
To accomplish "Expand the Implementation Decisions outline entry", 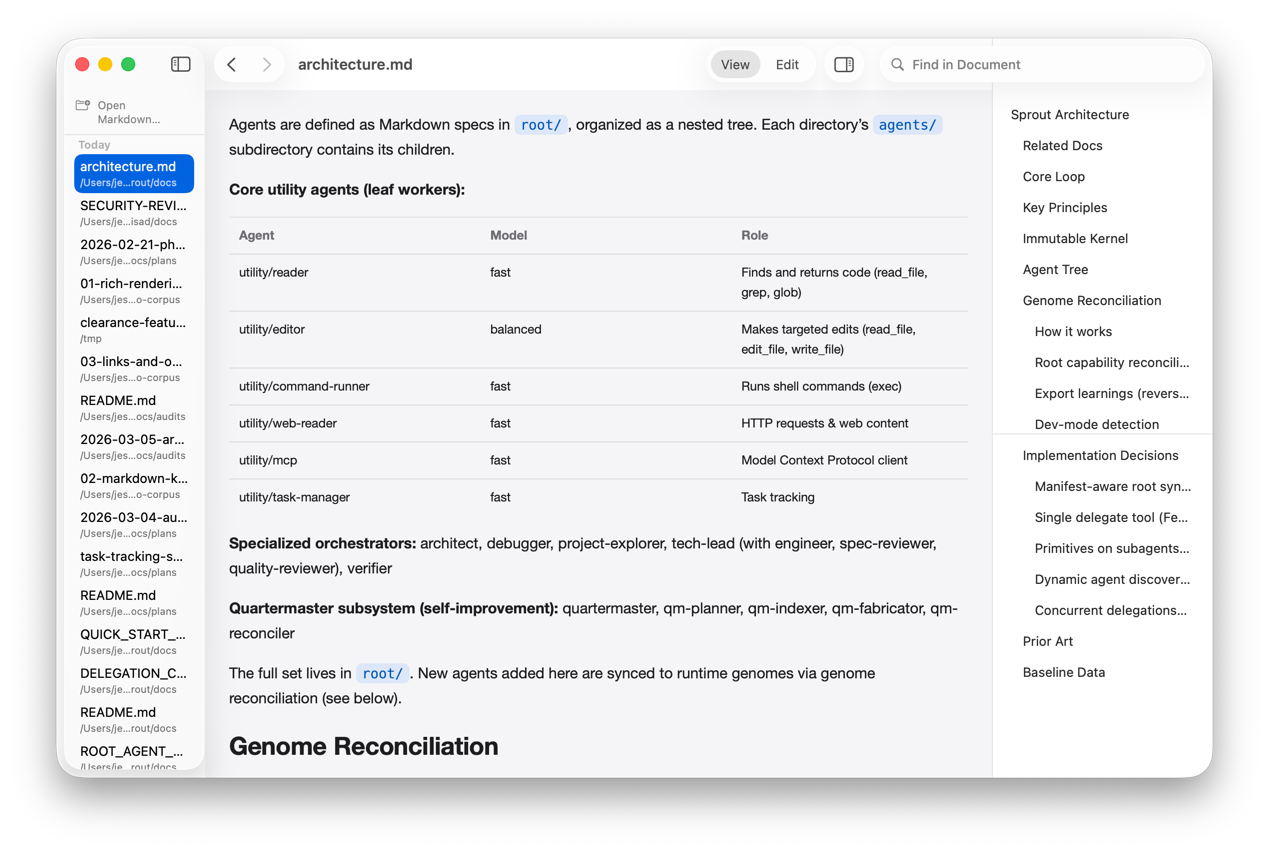I will [1100, 455].
